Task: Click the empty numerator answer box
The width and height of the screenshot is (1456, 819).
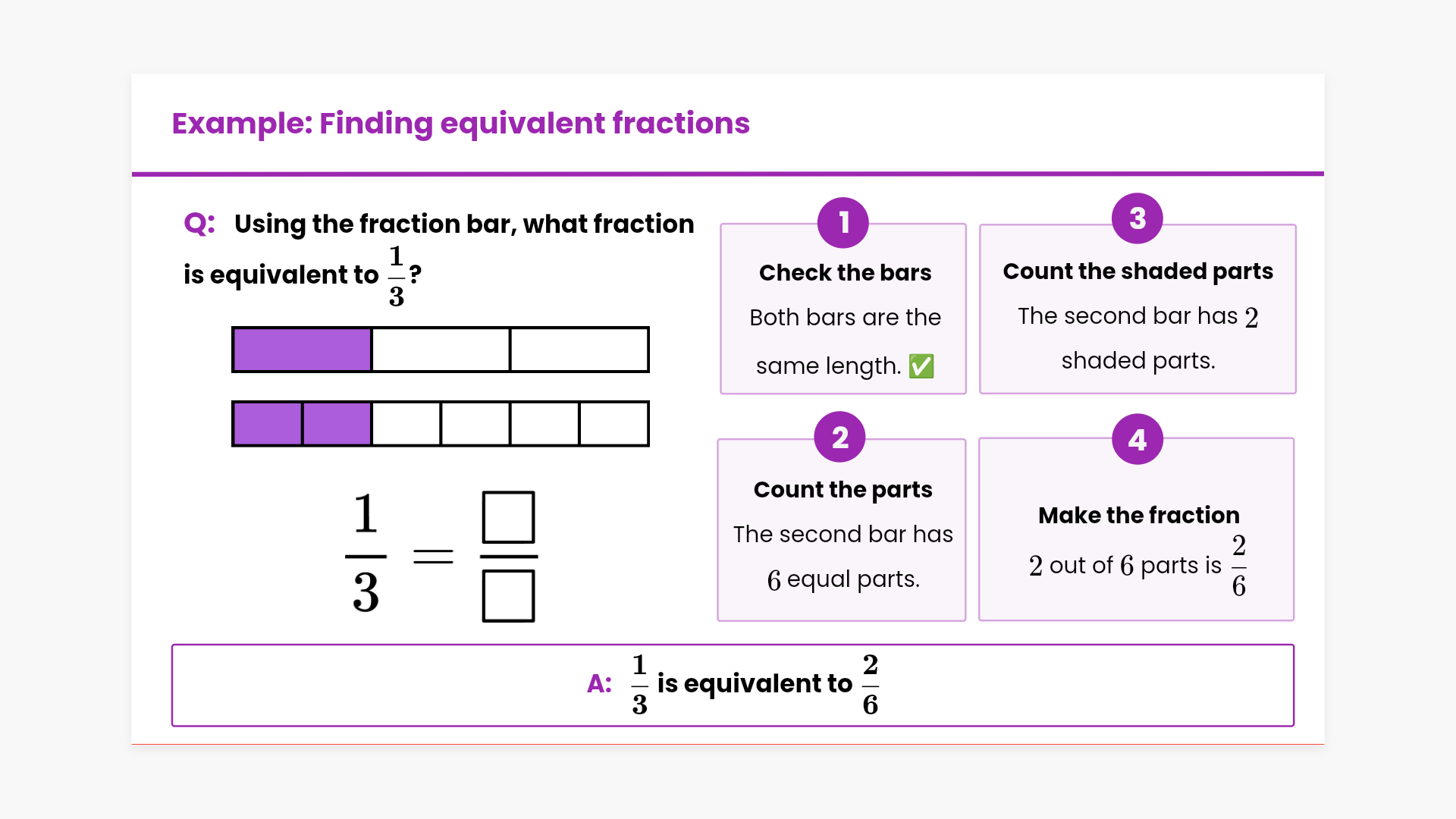Action: click(x=508, y=517)
